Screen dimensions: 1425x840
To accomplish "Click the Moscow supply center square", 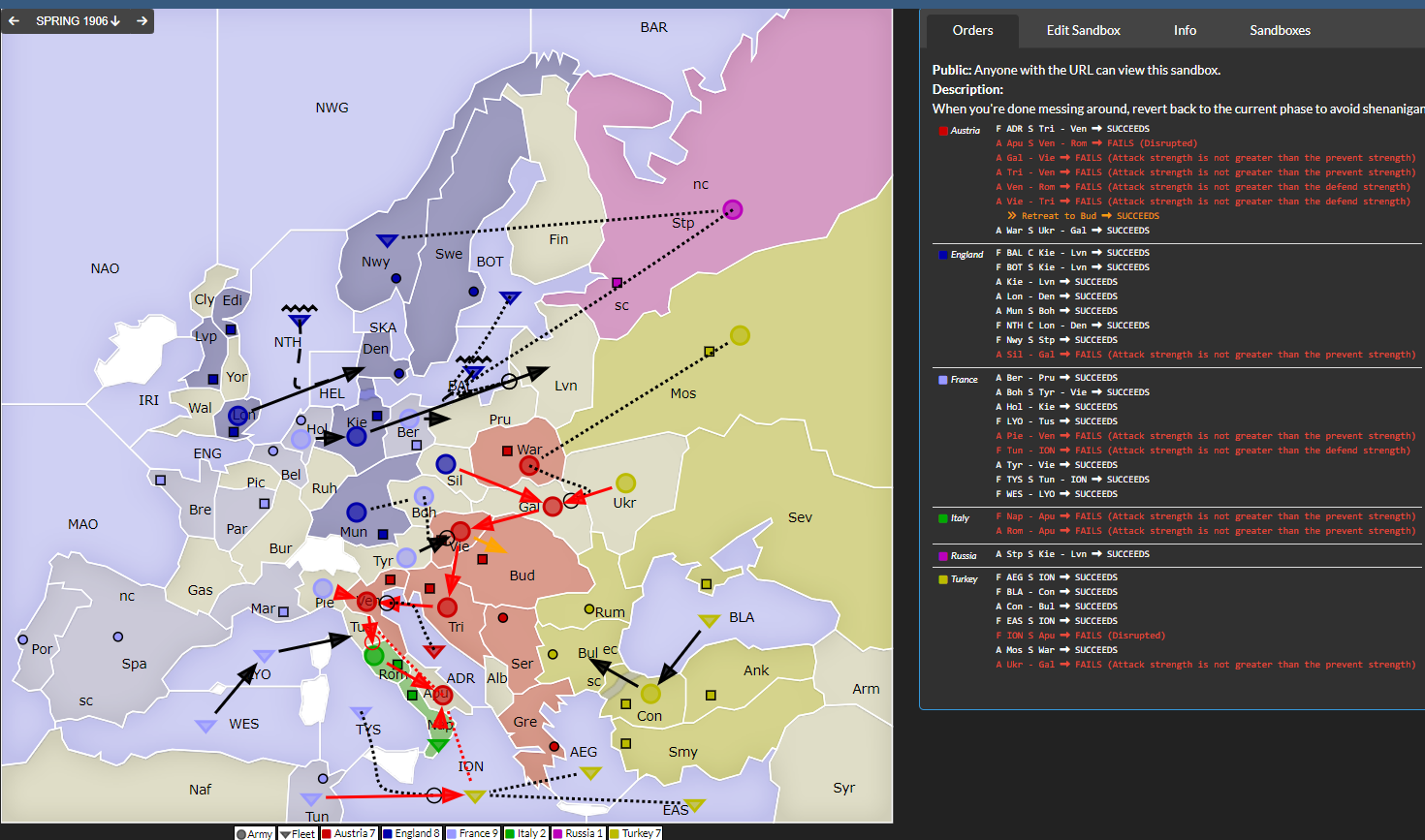I will 709,352.
